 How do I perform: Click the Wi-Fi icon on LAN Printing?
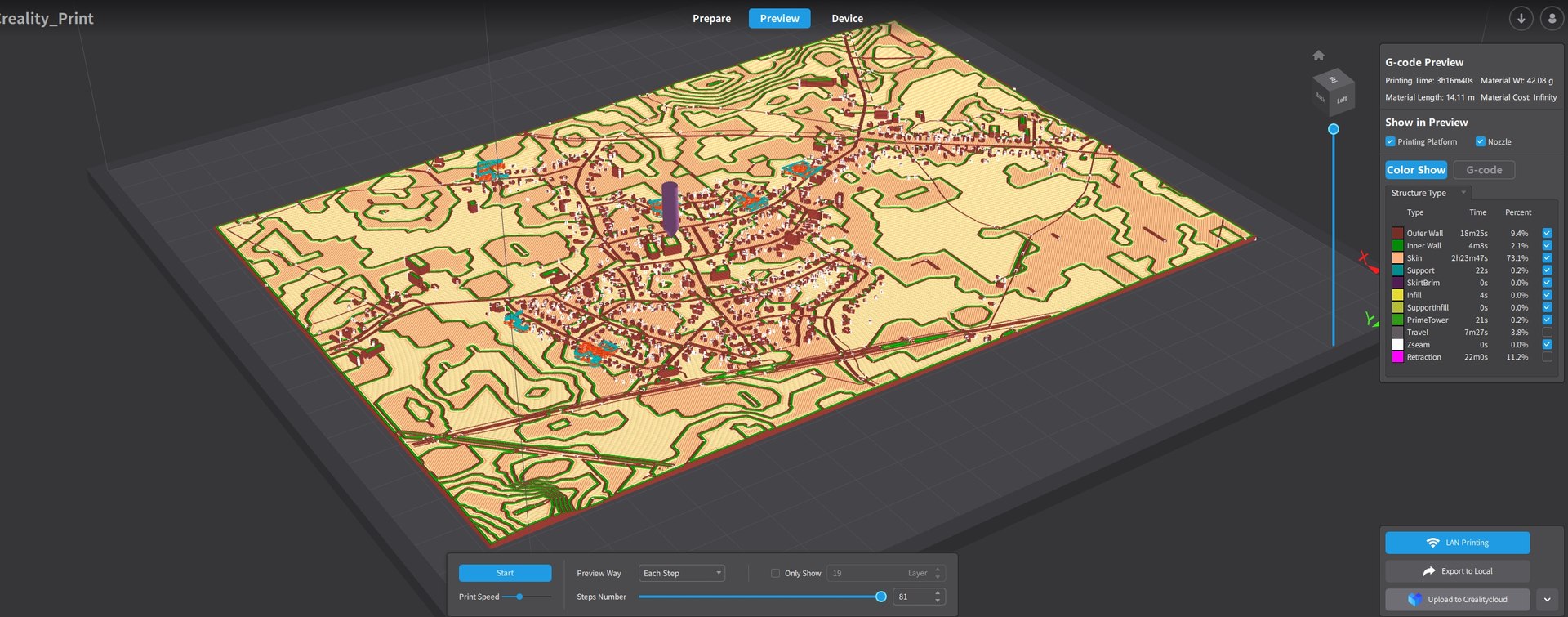pos(1432,543)
